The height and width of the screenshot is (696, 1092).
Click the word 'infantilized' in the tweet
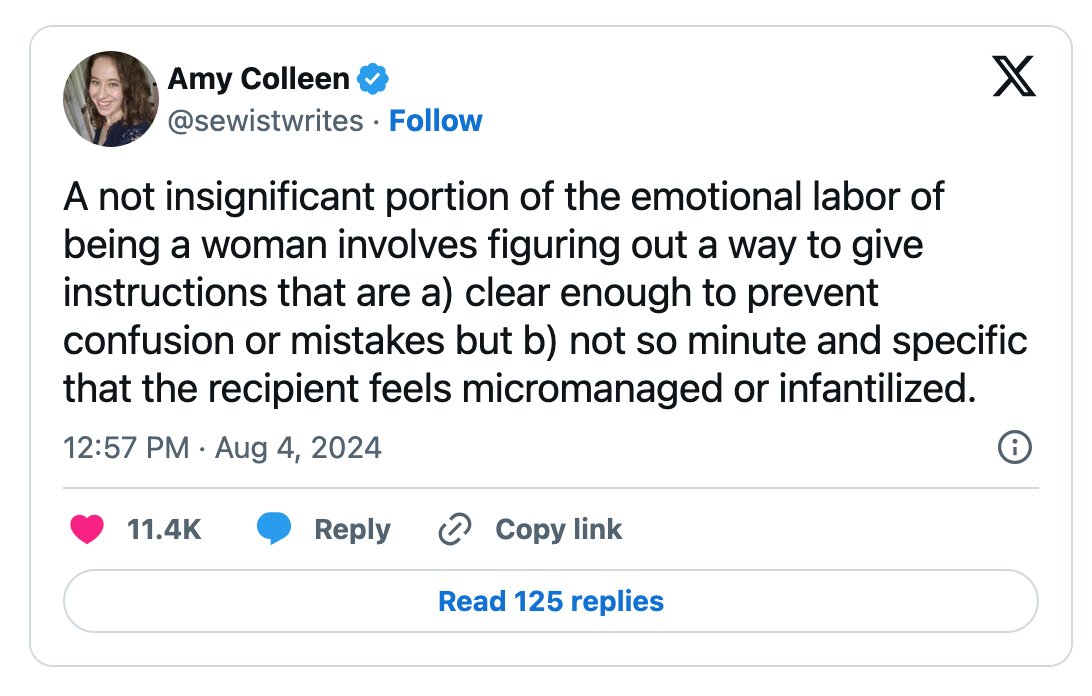click(x=873, y=389)
